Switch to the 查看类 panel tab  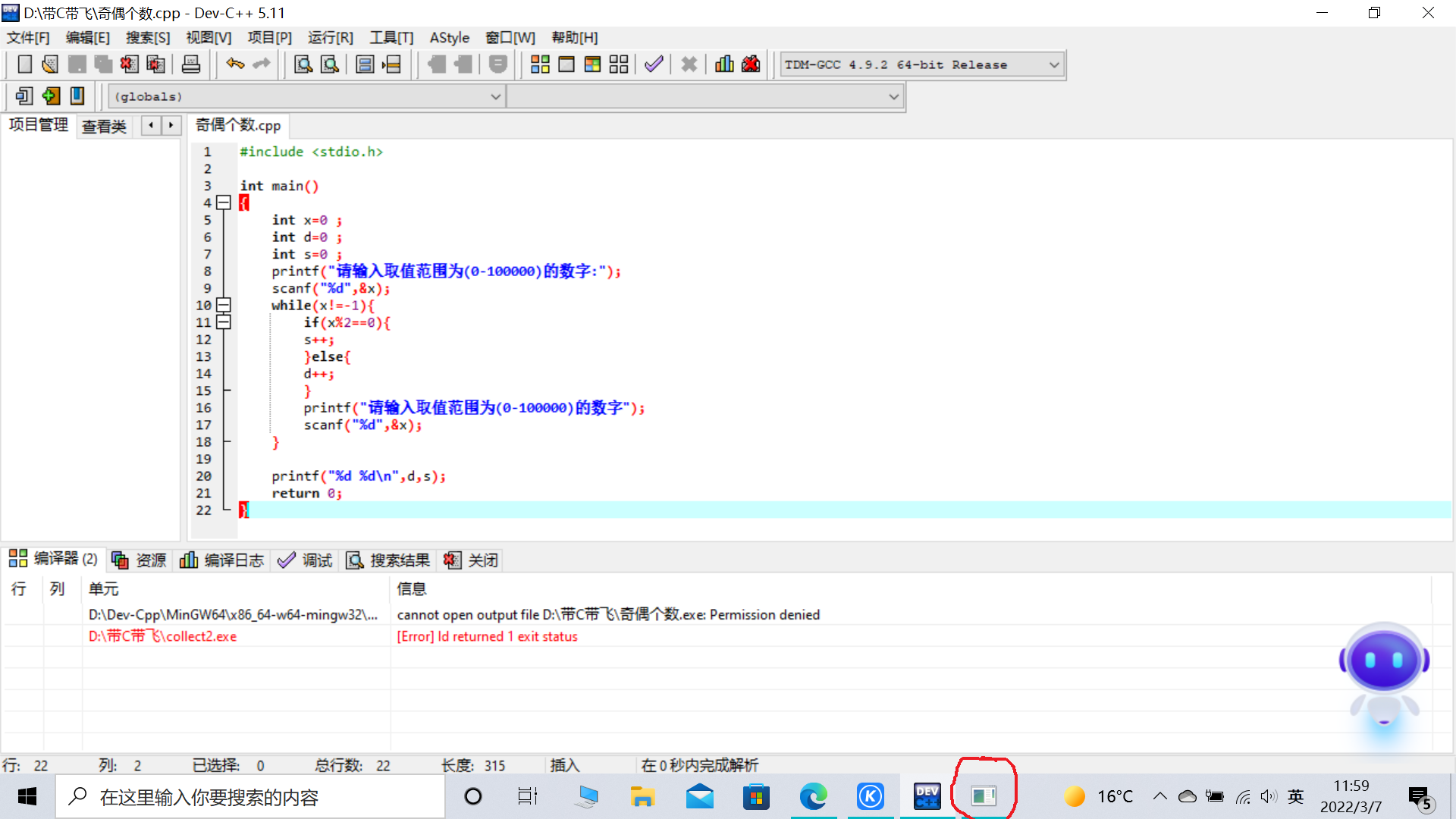(104, 126)
